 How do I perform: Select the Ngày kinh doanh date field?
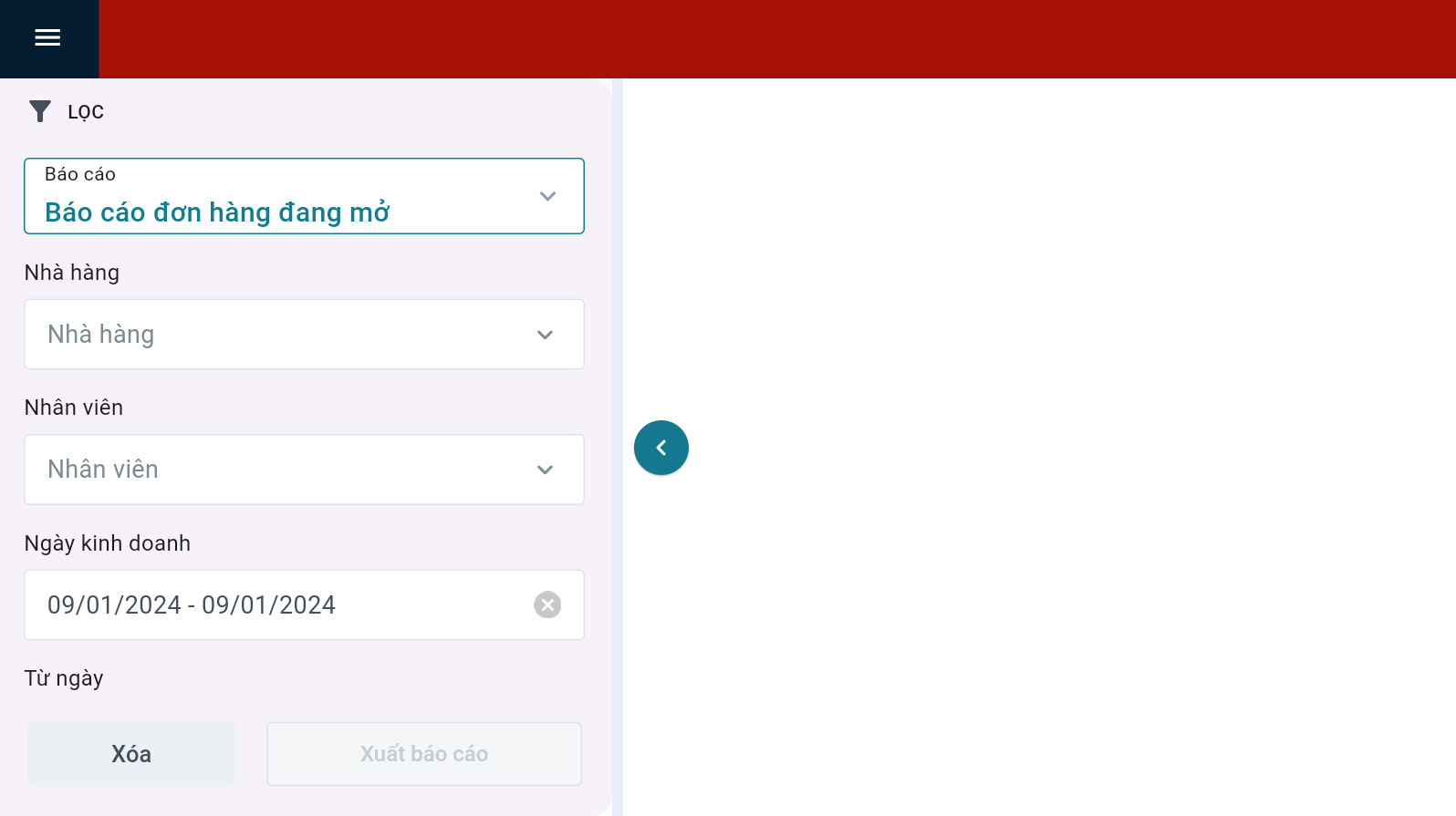(304, 604)
